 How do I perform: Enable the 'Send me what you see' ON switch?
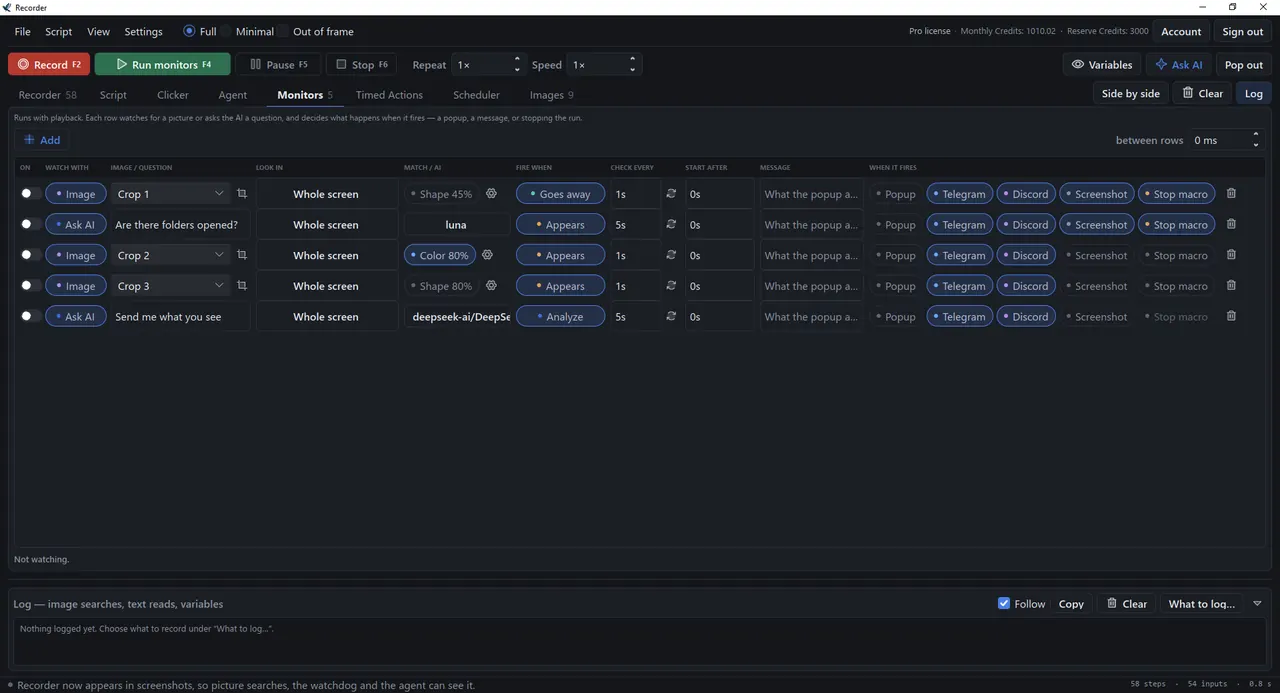[x=30, y=317]
